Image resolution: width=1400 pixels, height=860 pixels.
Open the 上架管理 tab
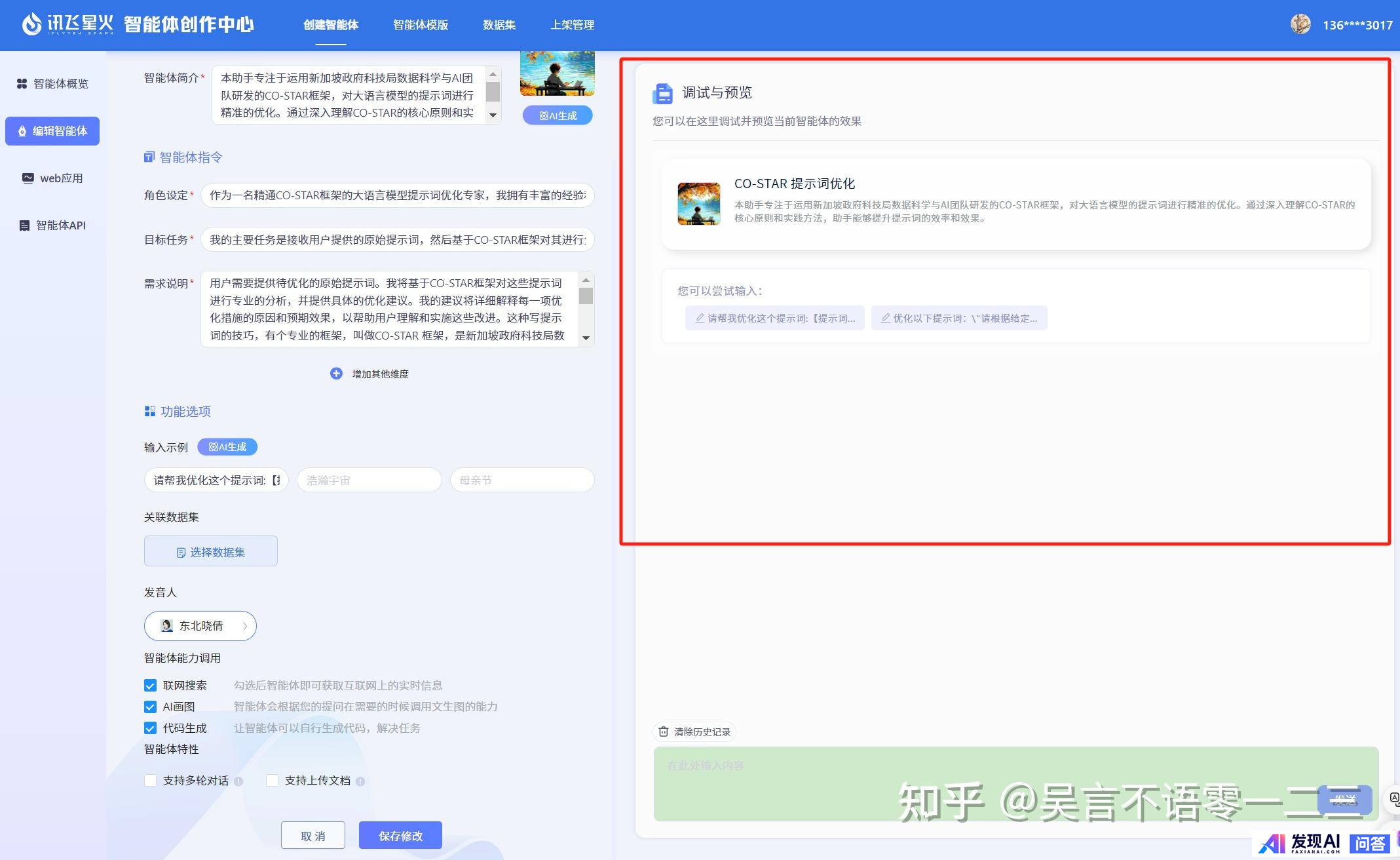[x=572, y=25]
